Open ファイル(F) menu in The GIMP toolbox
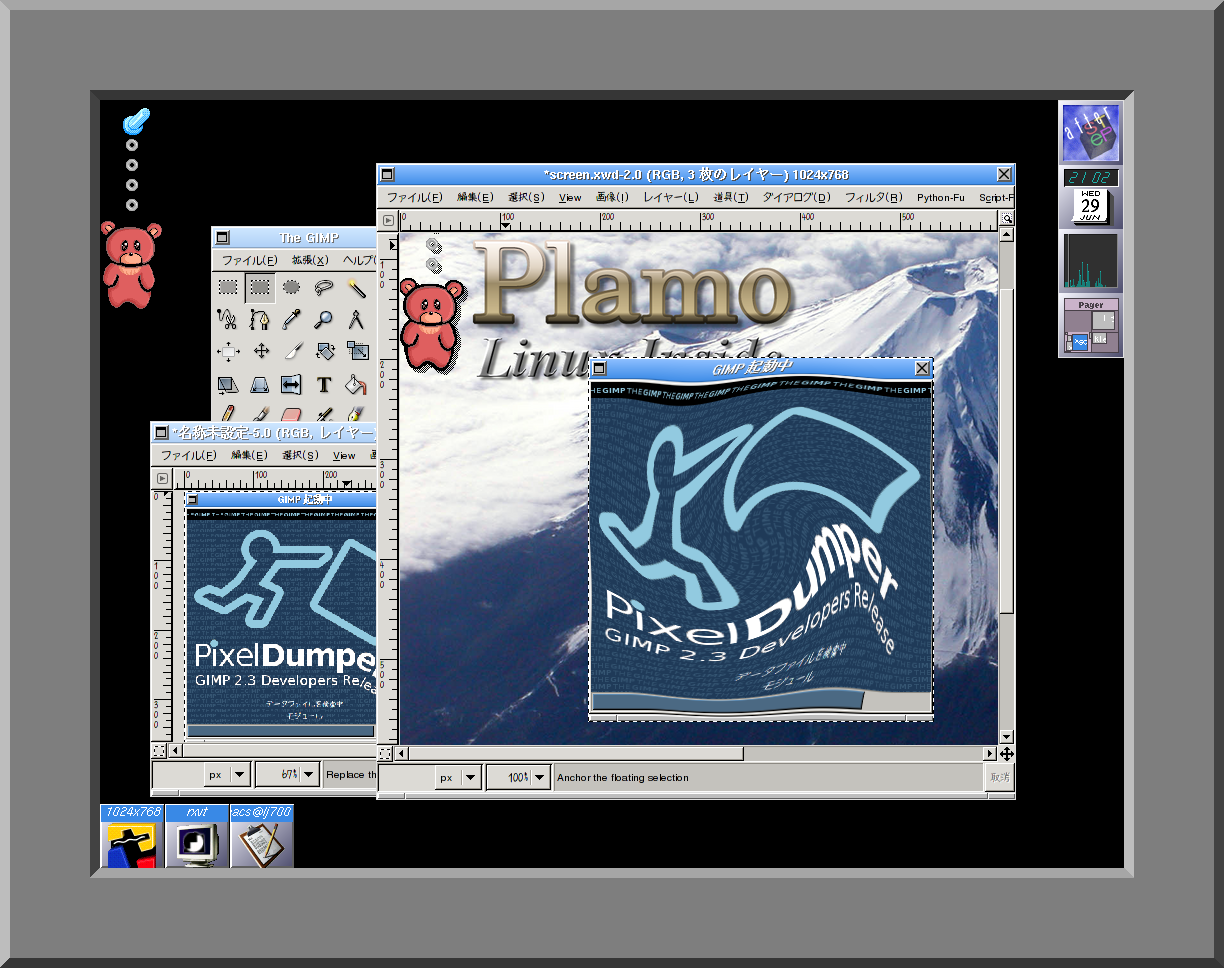Image resolution: width=1224 pixels, height=968 pixels. [x=250, y=260]
